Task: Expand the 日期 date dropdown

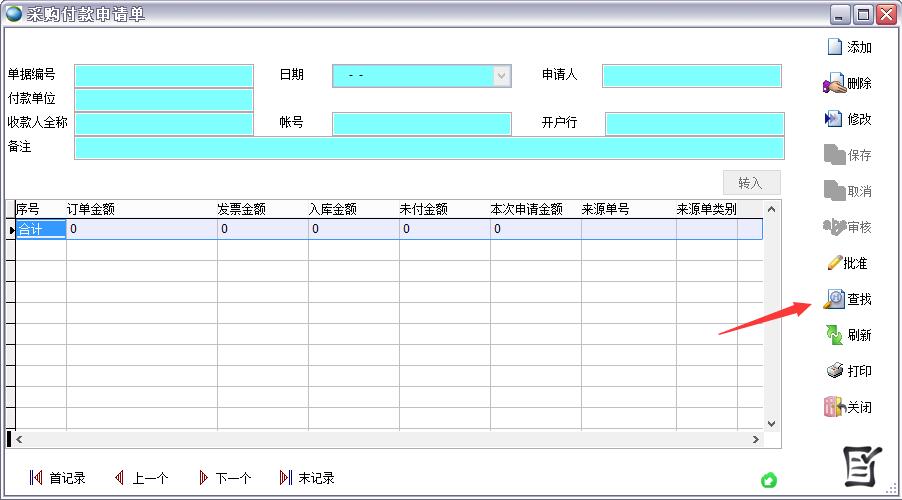Action: [501, 76]
